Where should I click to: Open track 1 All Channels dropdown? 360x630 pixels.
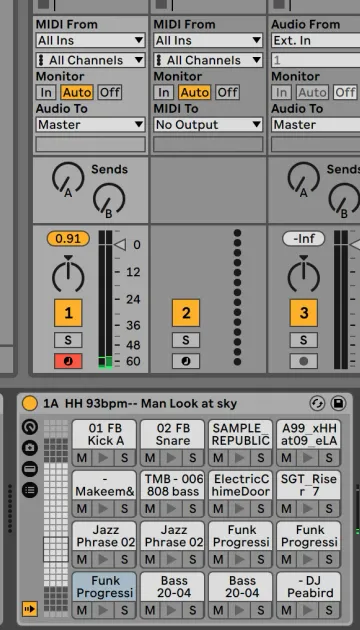pyautogui.click(x=90, y=60)
